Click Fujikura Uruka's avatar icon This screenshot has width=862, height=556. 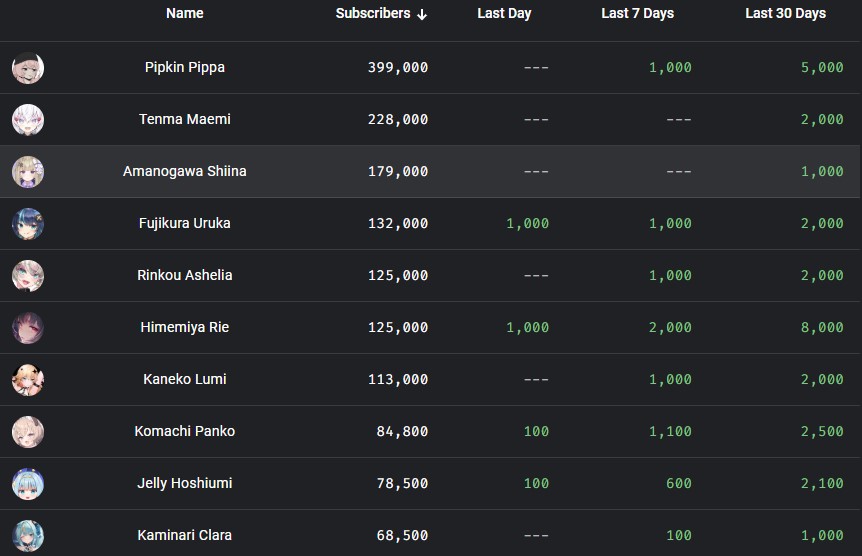[28, 224]
